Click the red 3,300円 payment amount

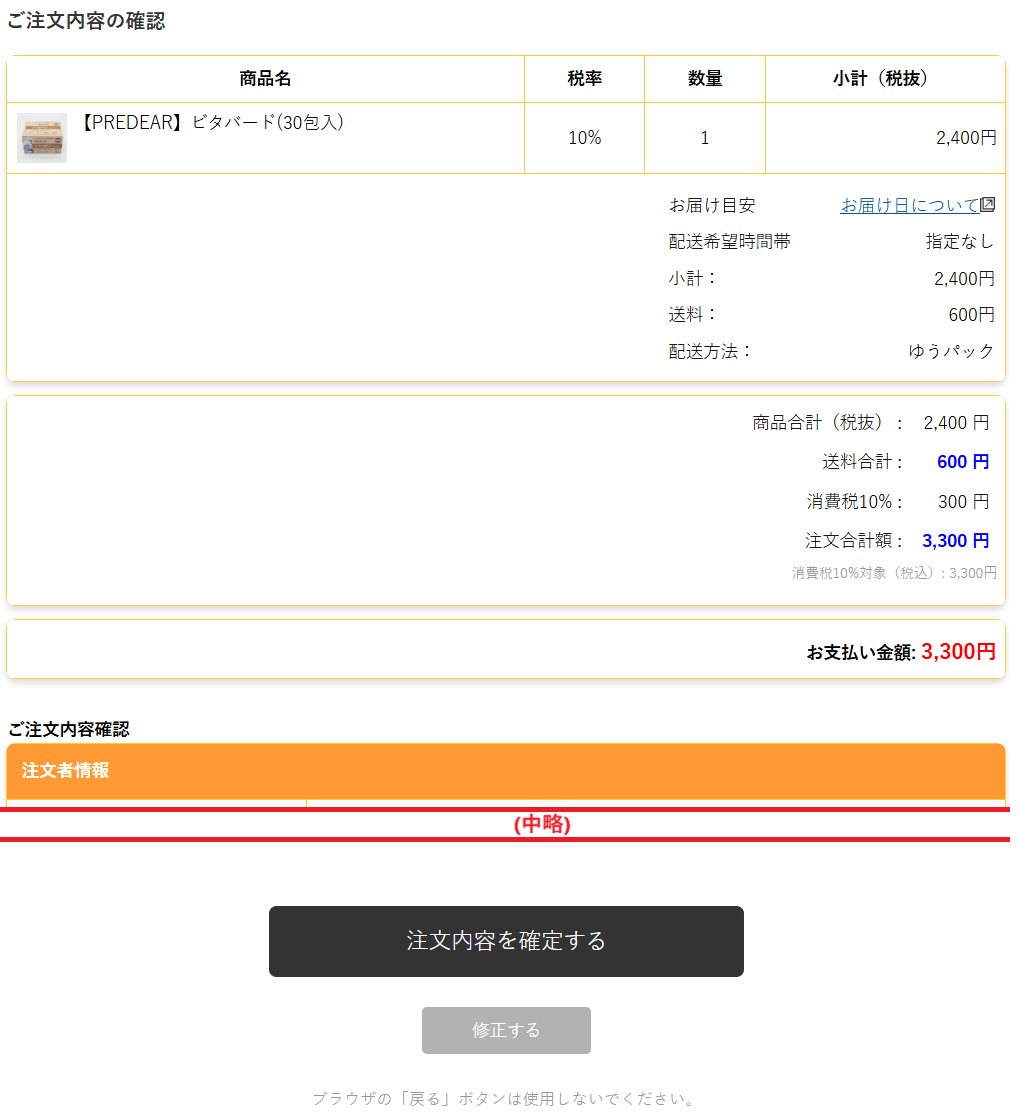pyautogui.click(x=958, y=652)
